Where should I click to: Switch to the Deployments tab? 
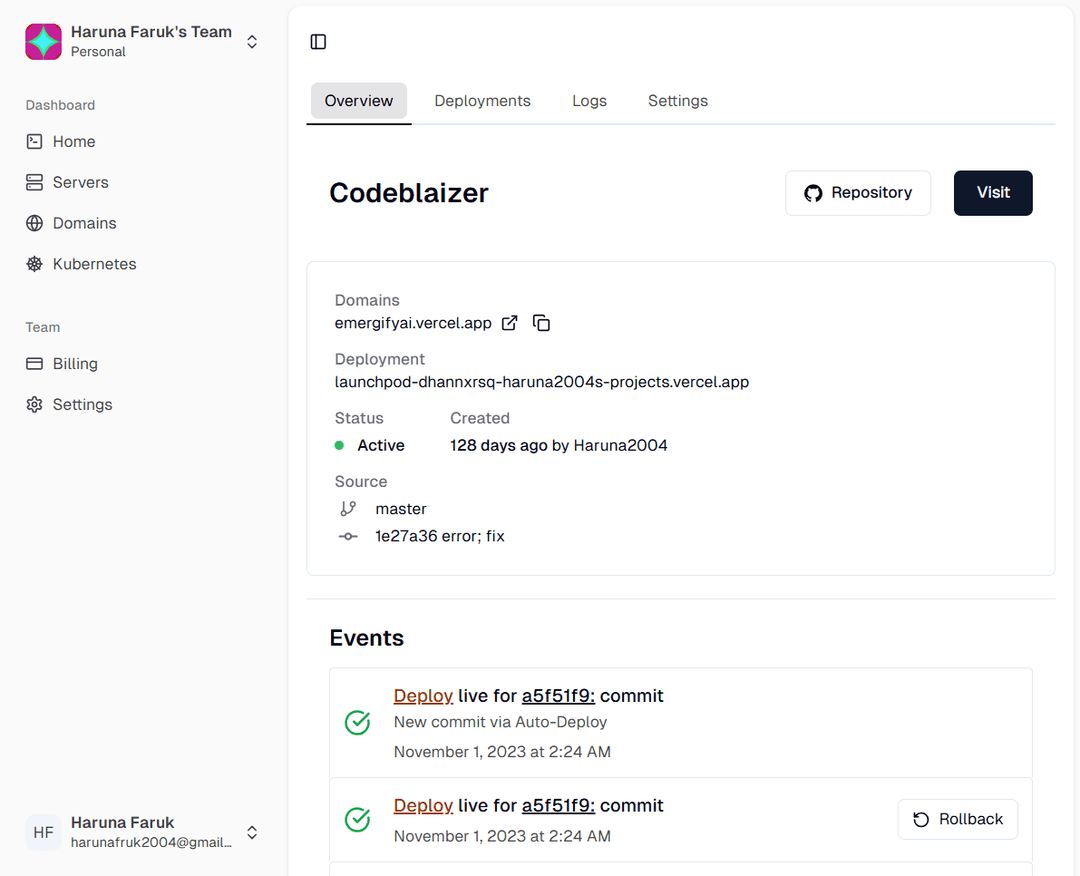(x=482, y=101)
